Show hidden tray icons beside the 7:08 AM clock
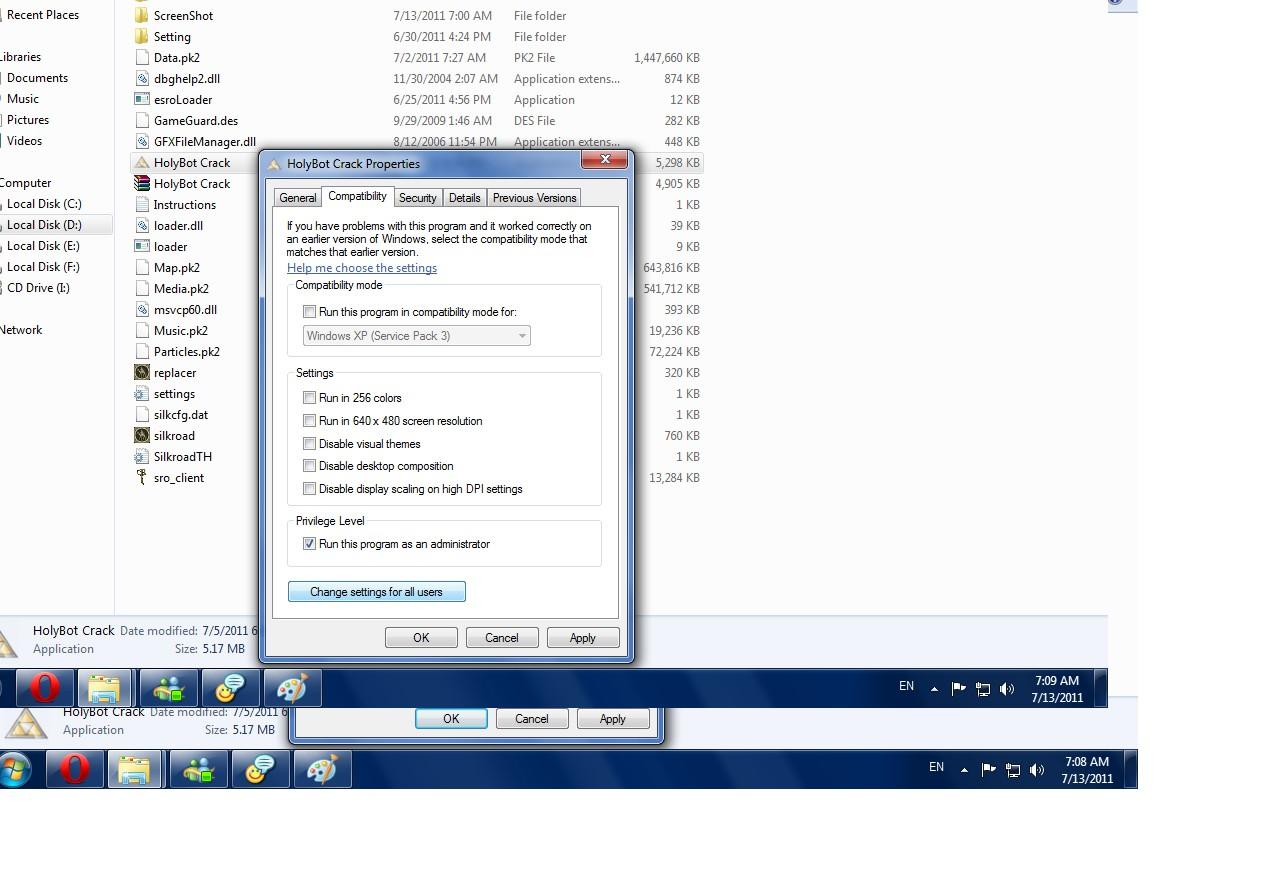Image resolution: width=1274 pixels, height=879 pixels. coord(964,769)
